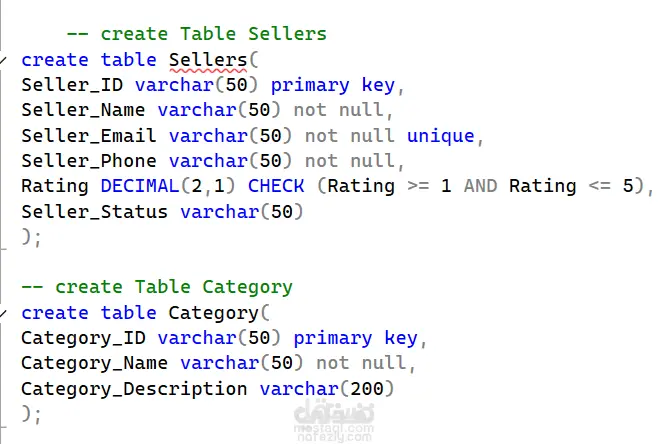Click varchar(200) on the Category_Description line
Screen dimensions: 669x444
click(327, 389)
